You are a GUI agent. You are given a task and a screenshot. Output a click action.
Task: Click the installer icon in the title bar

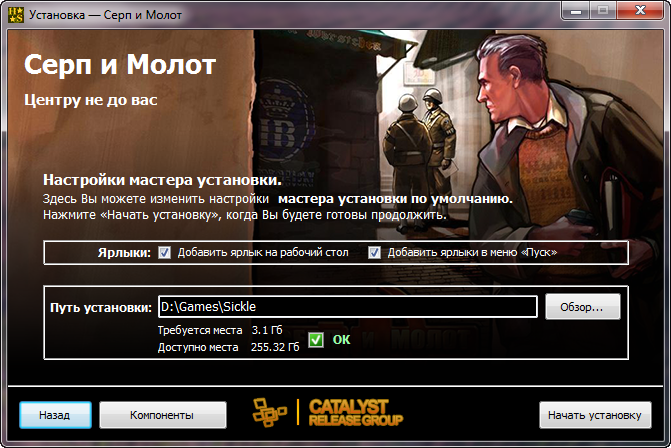click(16, 14)
